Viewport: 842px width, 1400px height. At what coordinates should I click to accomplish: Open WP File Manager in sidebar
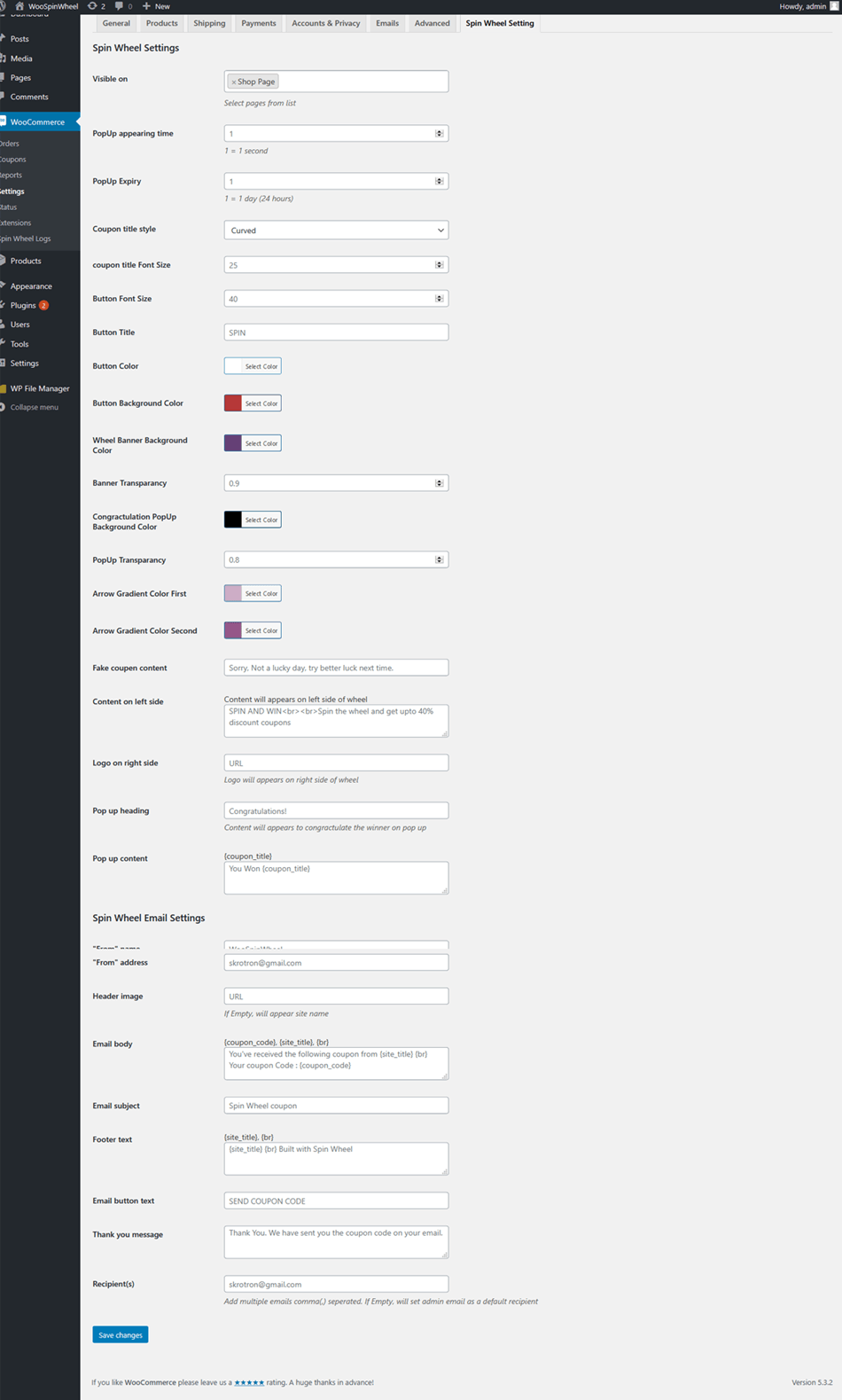click(40, 388)
